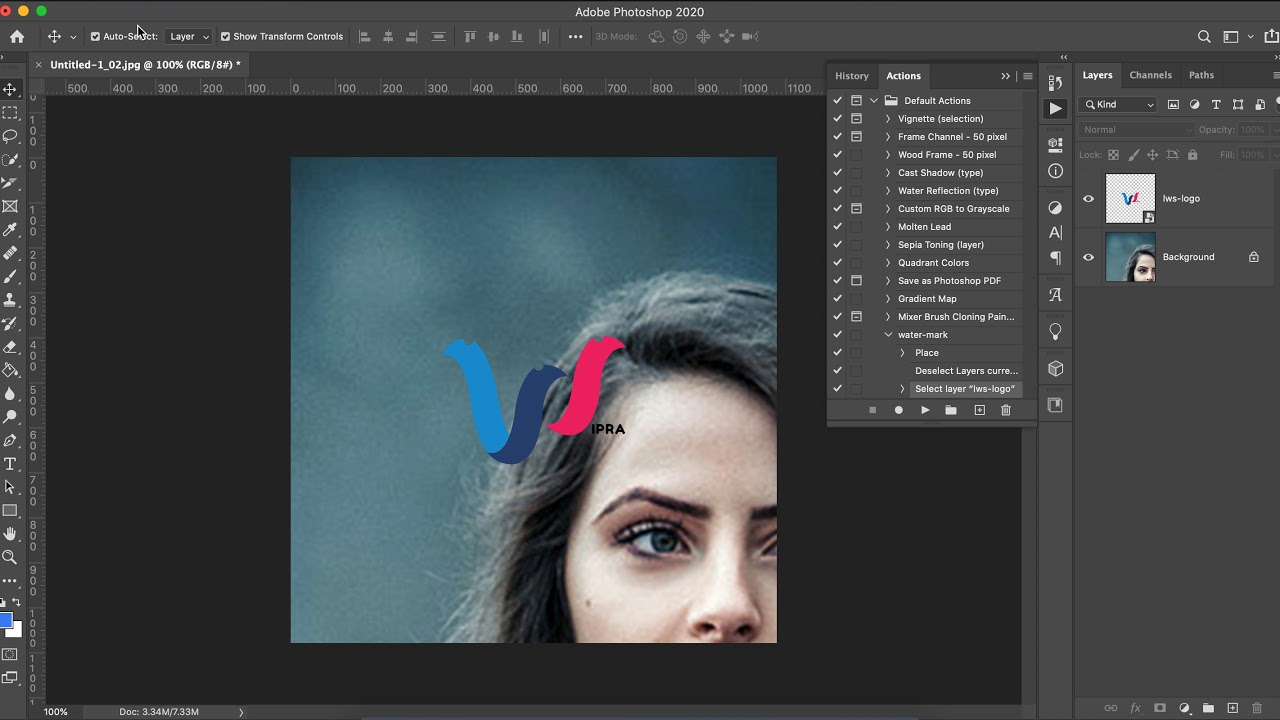The width and height of the screenshot is (1280, 720).
Task: Delete the selected action with trash icon
Action: (1006, 410)
